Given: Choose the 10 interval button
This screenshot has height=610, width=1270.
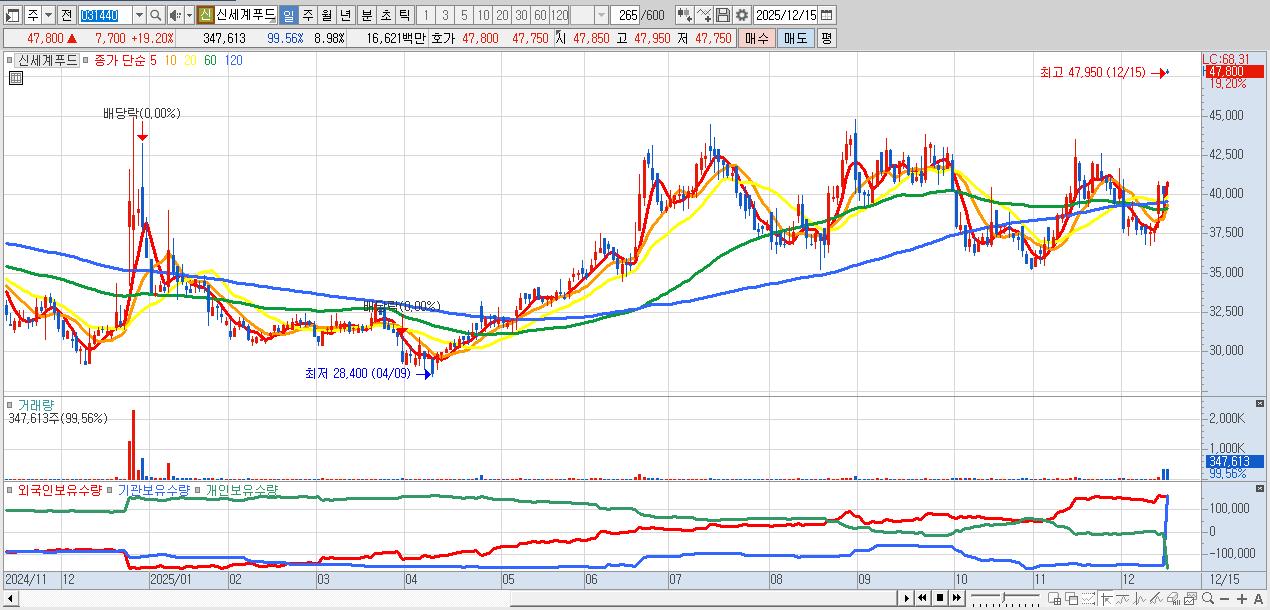Looking at the screenshot, I should click(x=483, y=15).
